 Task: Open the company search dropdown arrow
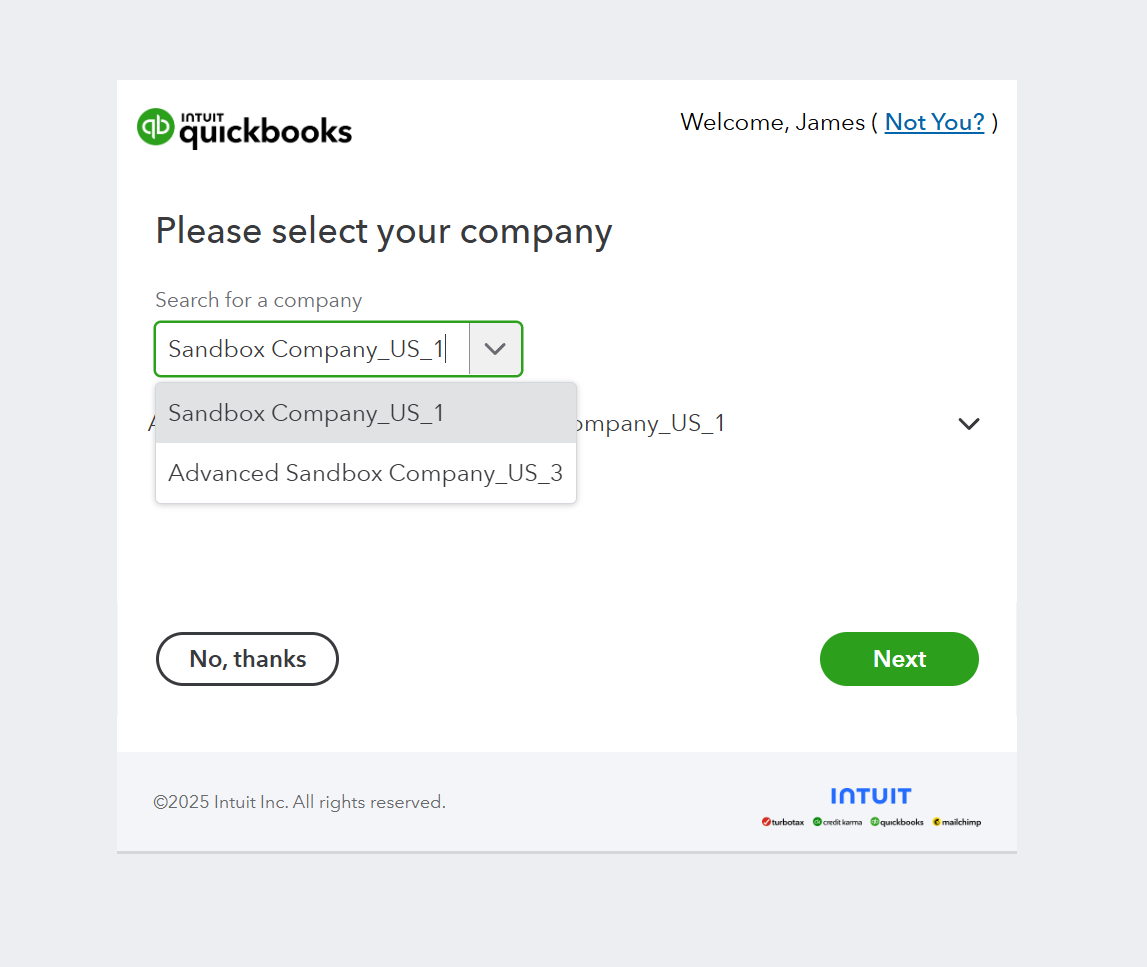[x=495, y=349]
